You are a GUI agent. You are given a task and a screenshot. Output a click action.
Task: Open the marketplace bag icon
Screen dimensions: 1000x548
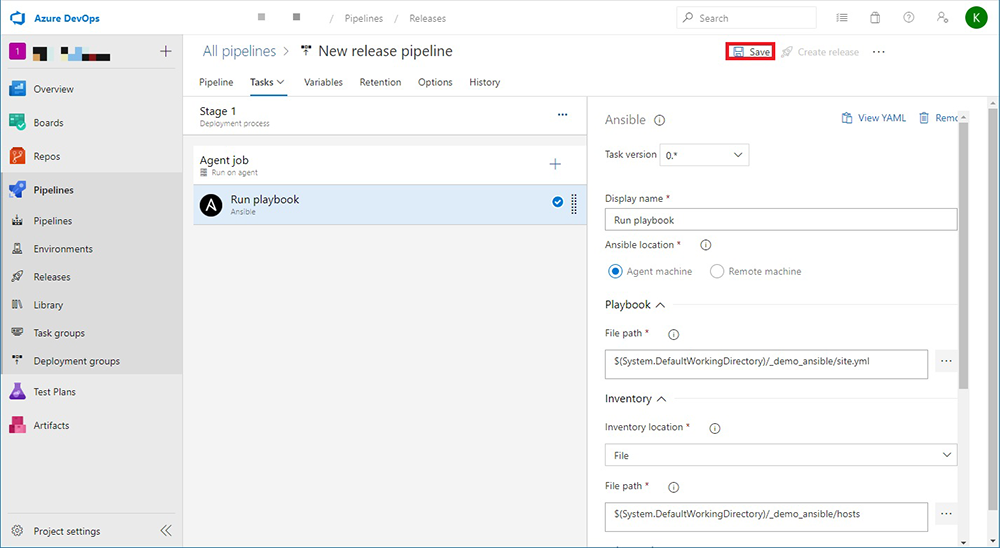[875, 18]
